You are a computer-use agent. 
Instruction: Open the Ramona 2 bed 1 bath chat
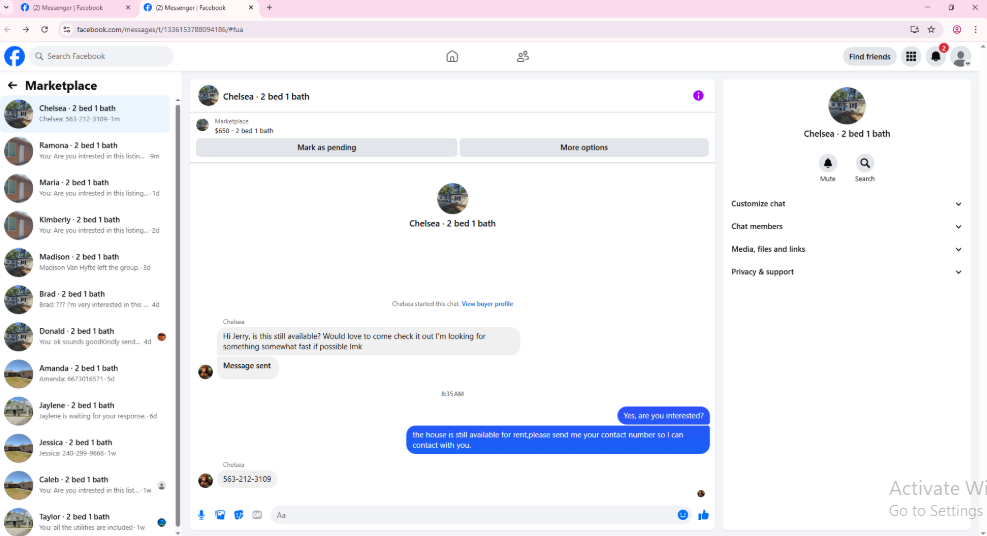(86, 150)
